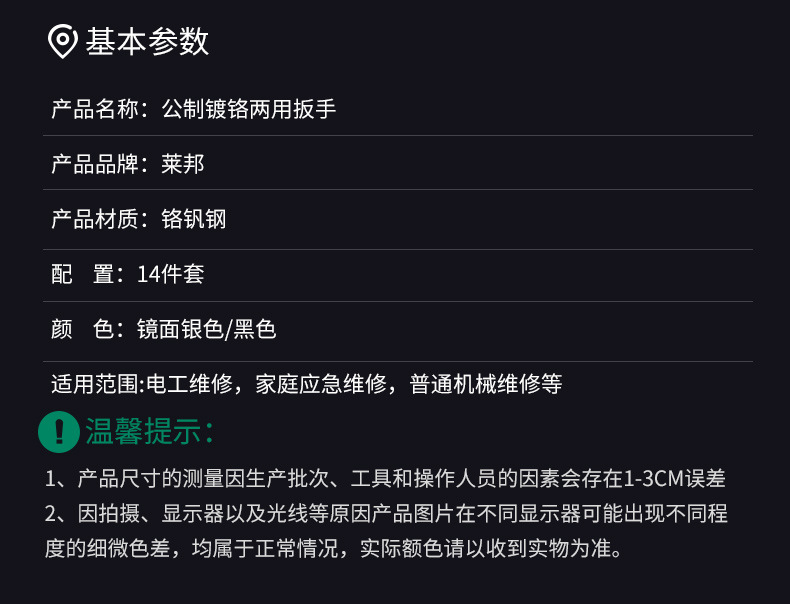Screen dimensions: 790x604
Task: Click the 适用范围 label
Action: point(95,384)
